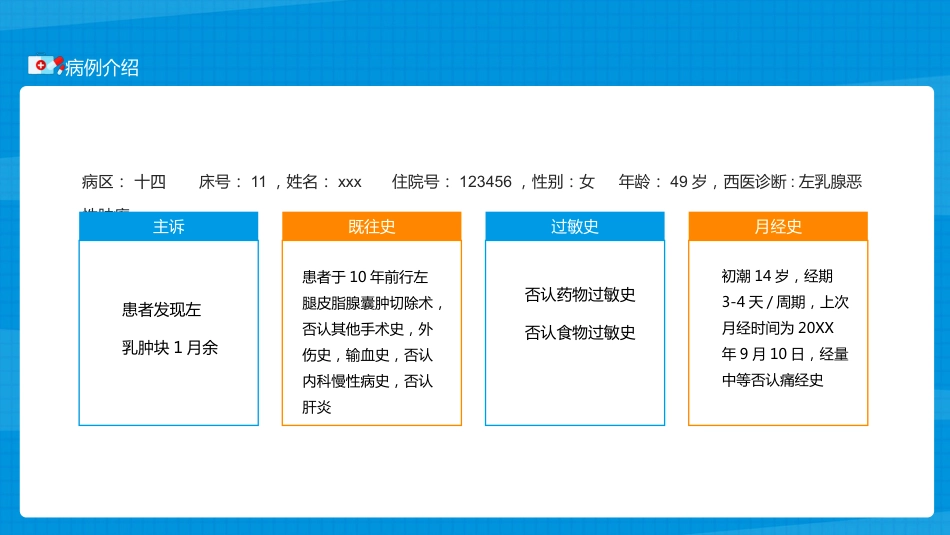The height and width of the screenshot is (535, 950).
Task: Select the line 伤史，输血史，否认
Action: 367,355
